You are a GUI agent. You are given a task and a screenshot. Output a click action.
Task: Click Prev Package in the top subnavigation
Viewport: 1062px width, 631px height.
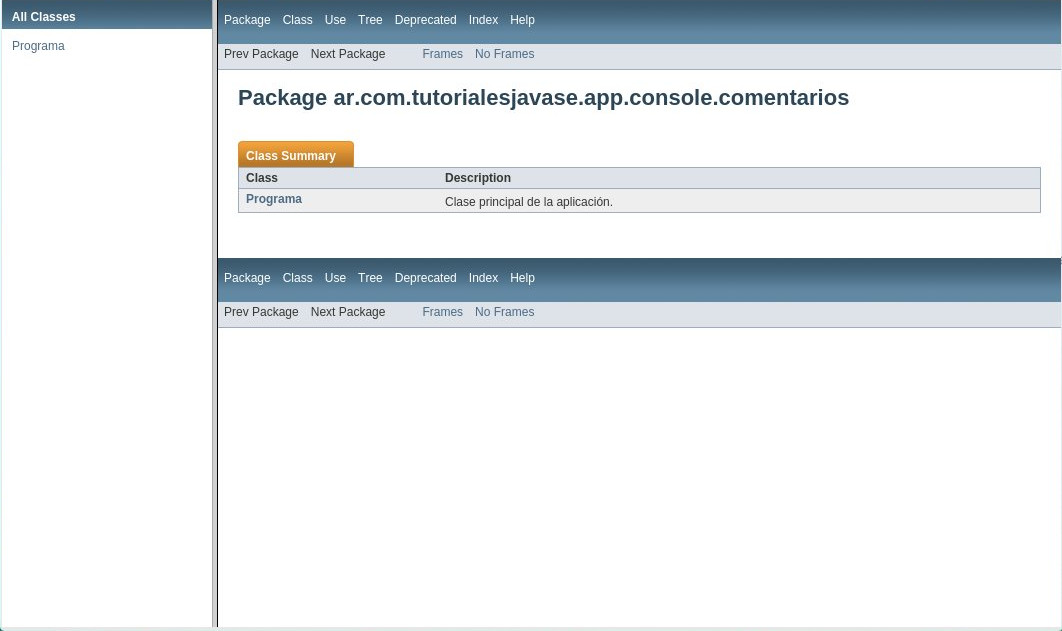pos(261,54)
